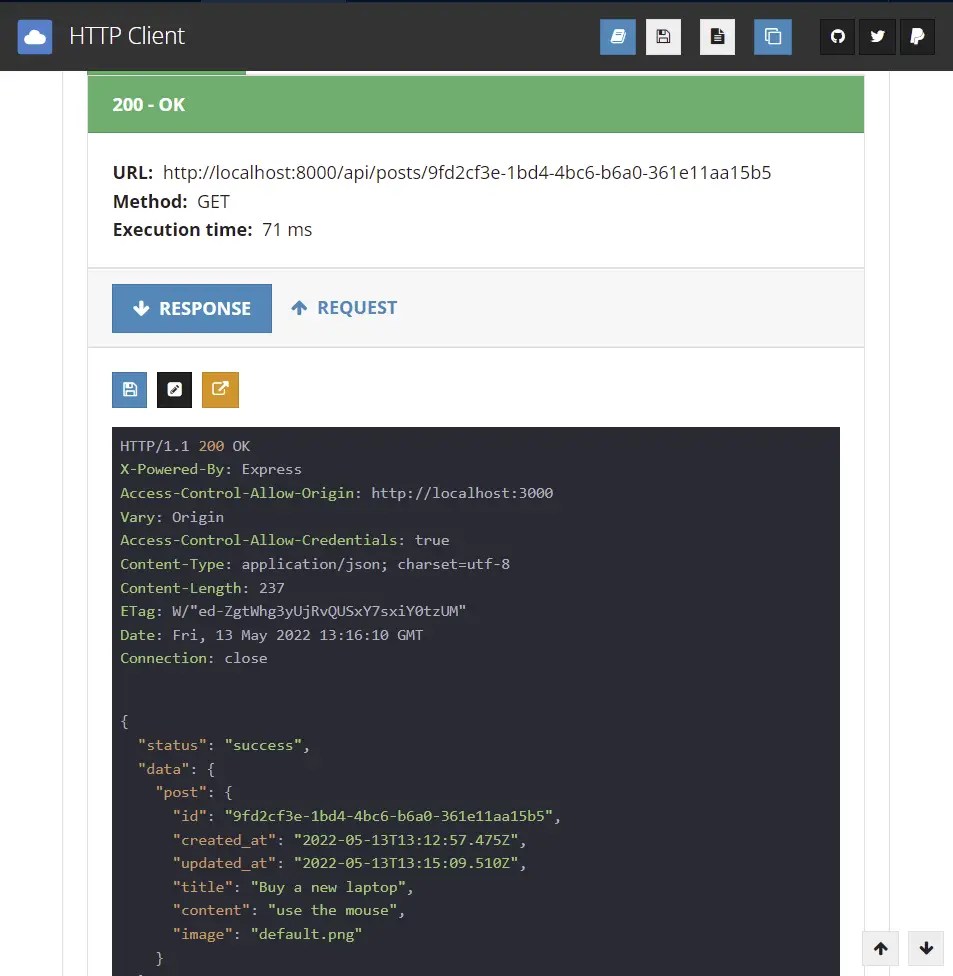
Task: Click the PayPal donation icon
Action: (x=917, y=36)
